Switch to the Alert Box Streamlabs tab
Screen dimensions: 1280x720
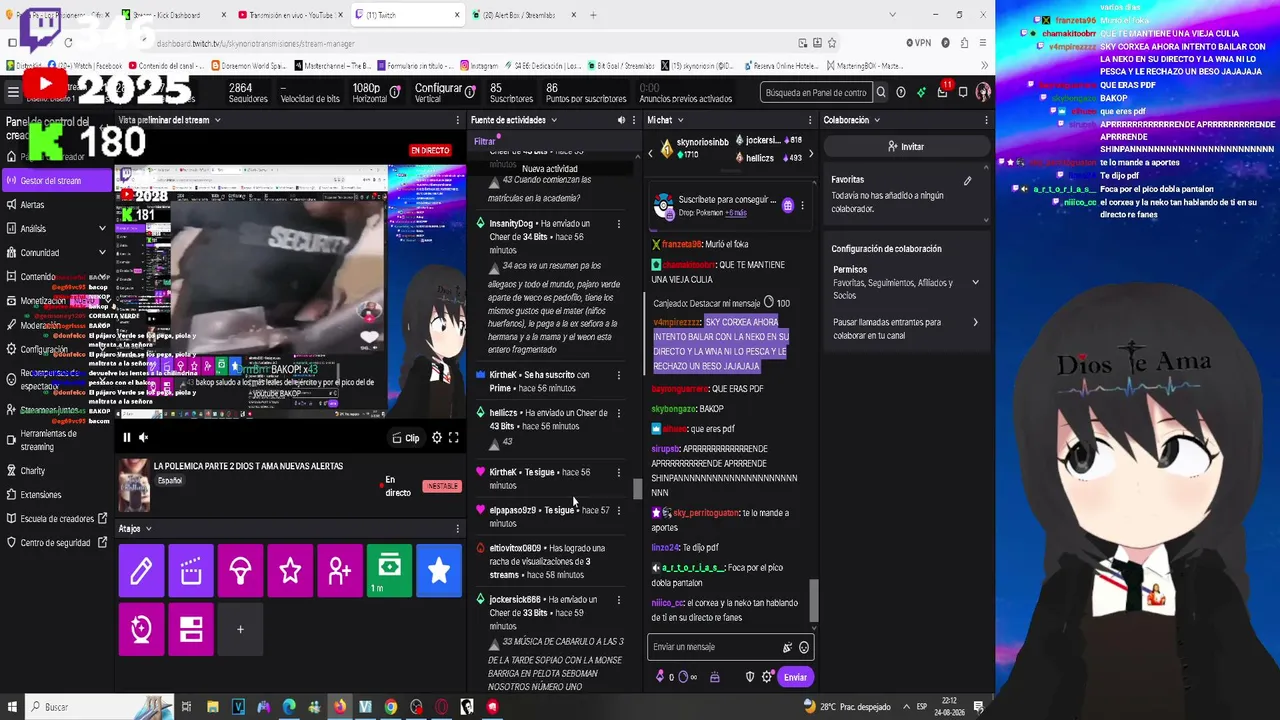tap(520, 15)
